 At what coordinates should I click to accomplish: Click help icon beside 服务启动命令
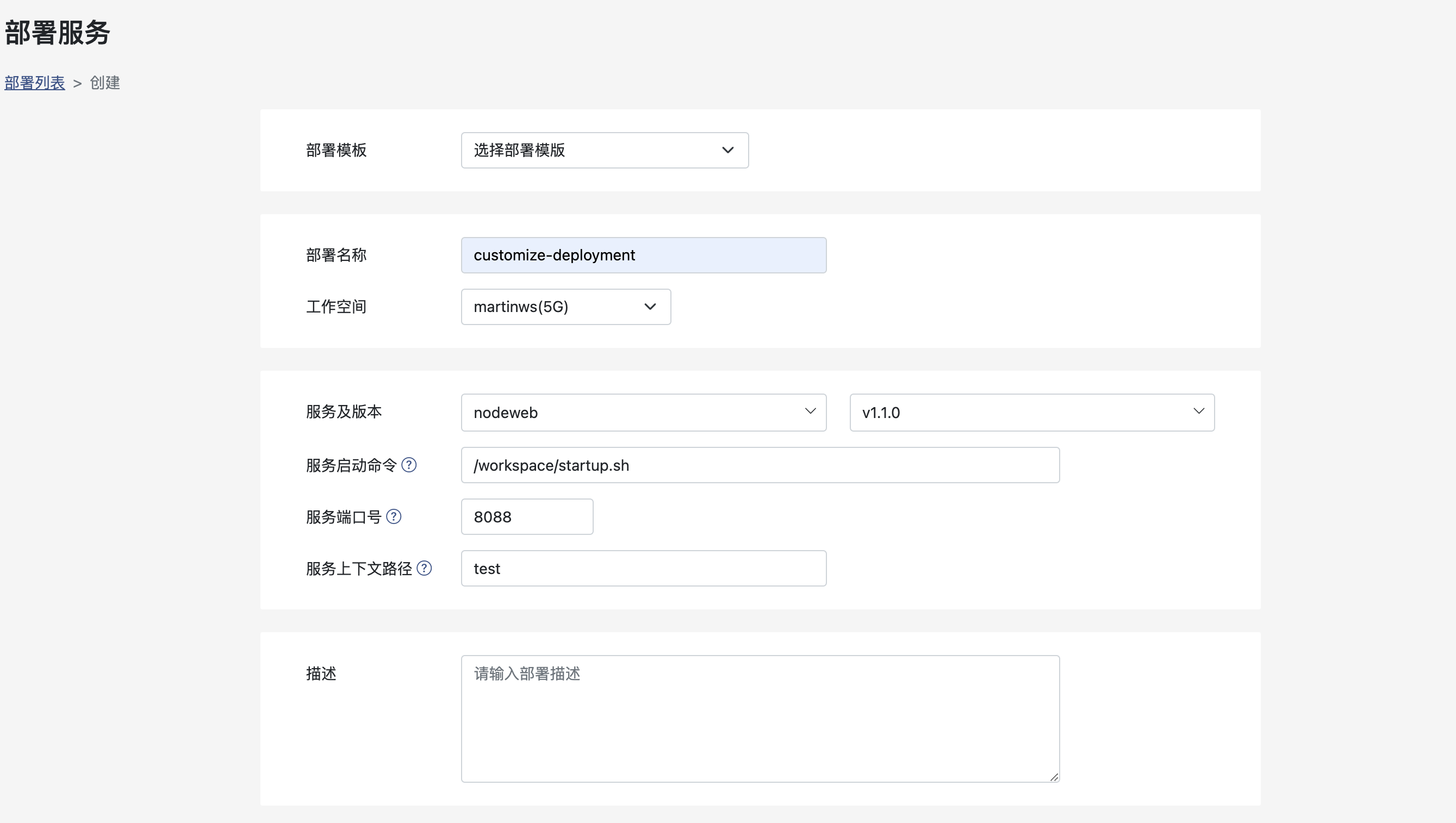[x=409, y=465]
